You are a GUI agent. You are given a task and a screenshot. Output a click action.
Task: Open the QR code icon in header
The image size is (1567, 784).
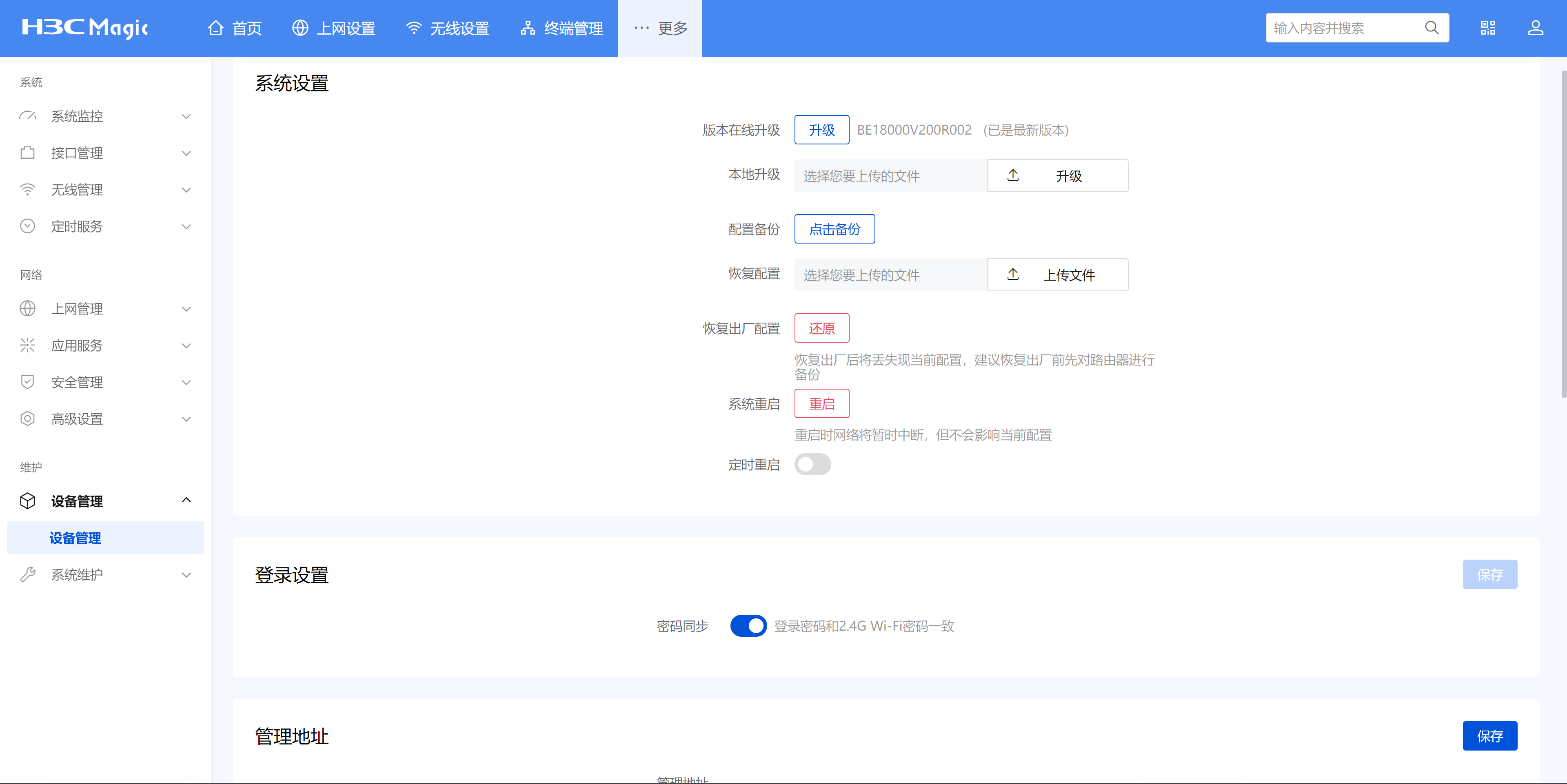click(x=1487, y=28)
